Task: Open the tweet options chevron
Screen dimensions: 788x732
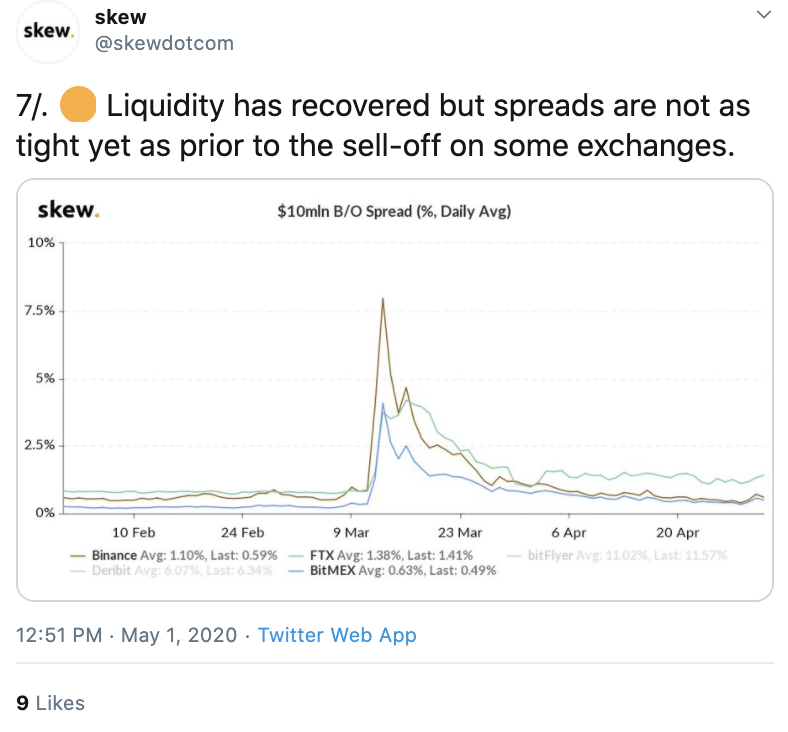Action: [763, 15]
